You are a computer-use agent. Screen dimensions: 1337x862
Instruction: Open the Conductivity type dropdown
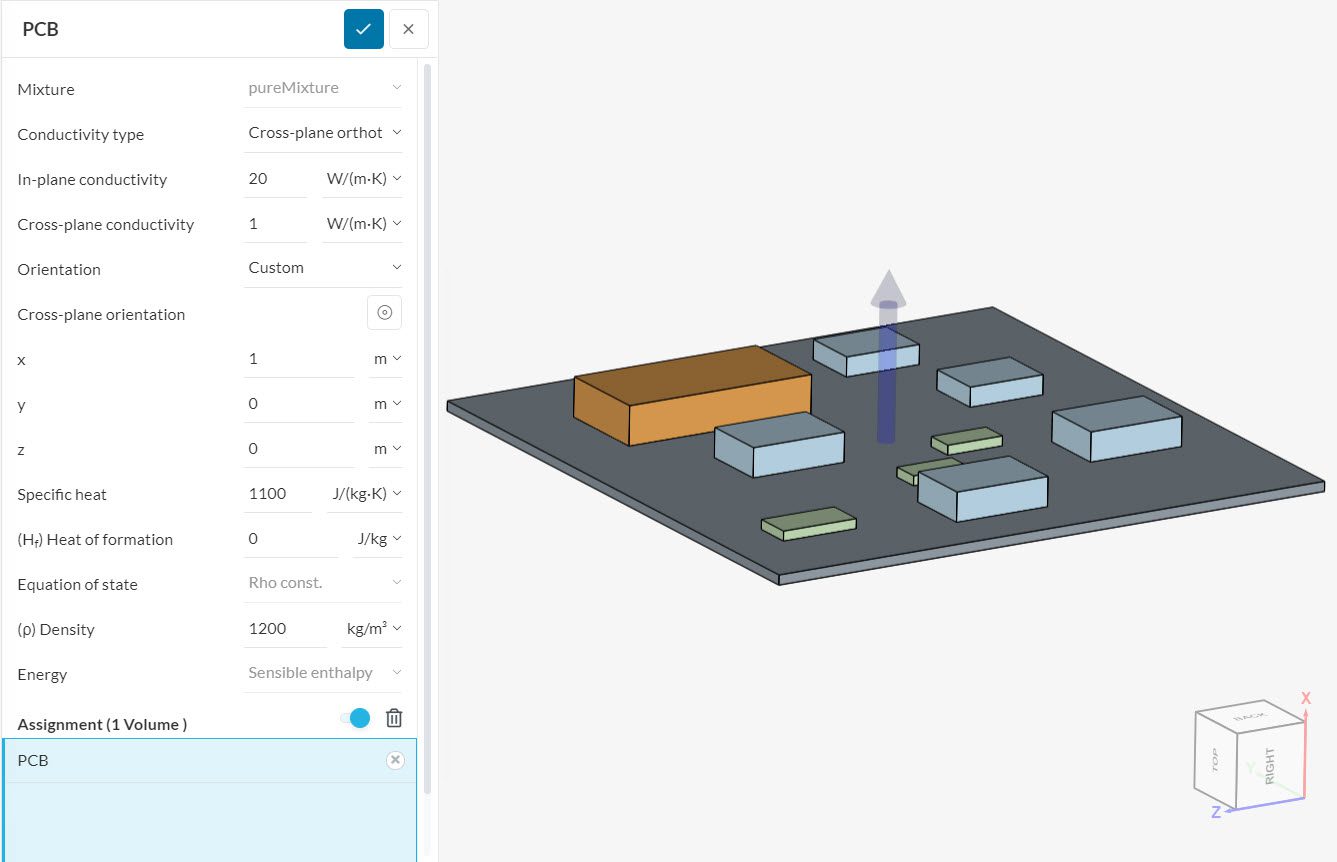click(323, 133)
